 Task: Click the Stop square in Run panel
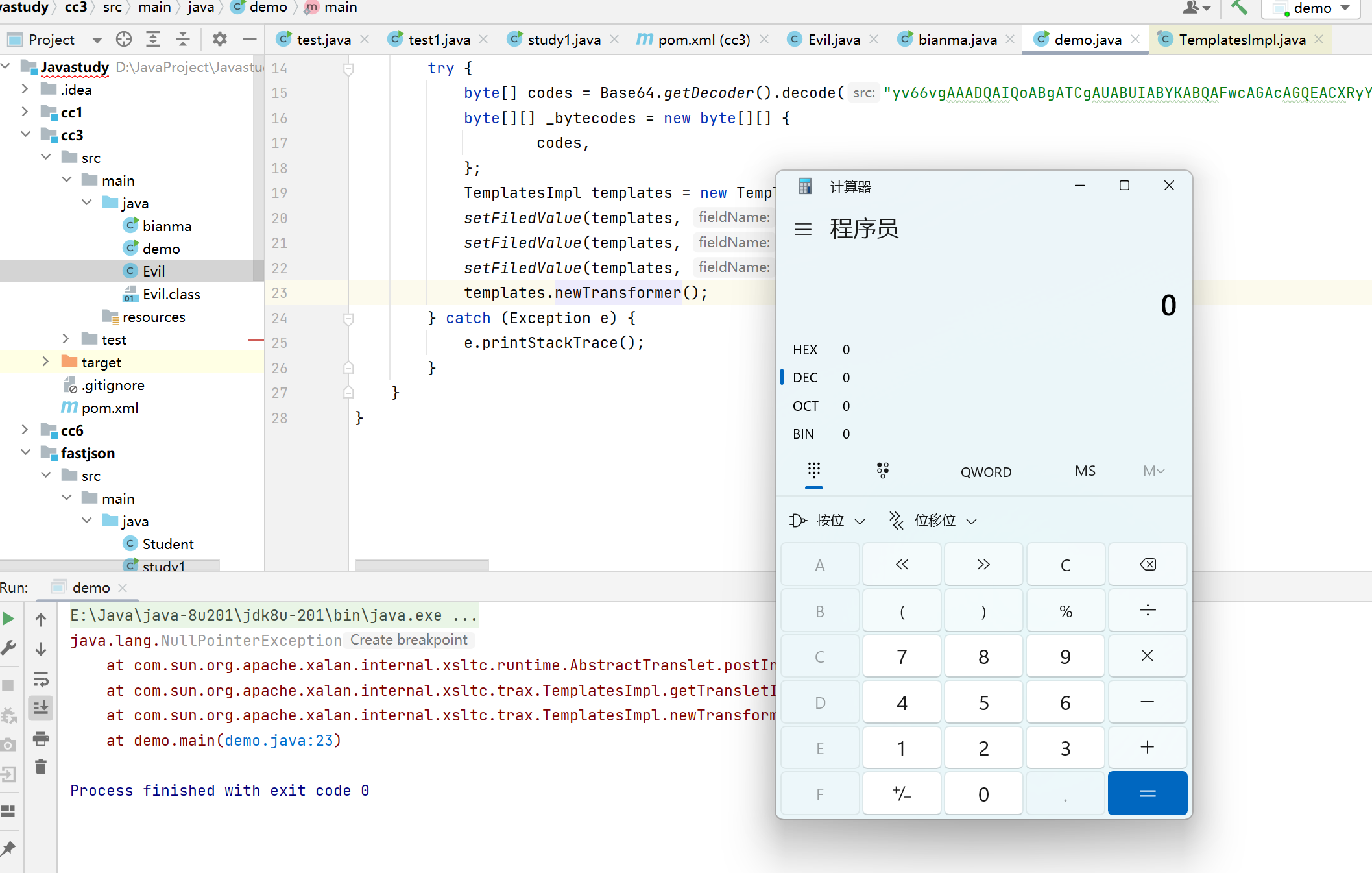click(8, 685)
